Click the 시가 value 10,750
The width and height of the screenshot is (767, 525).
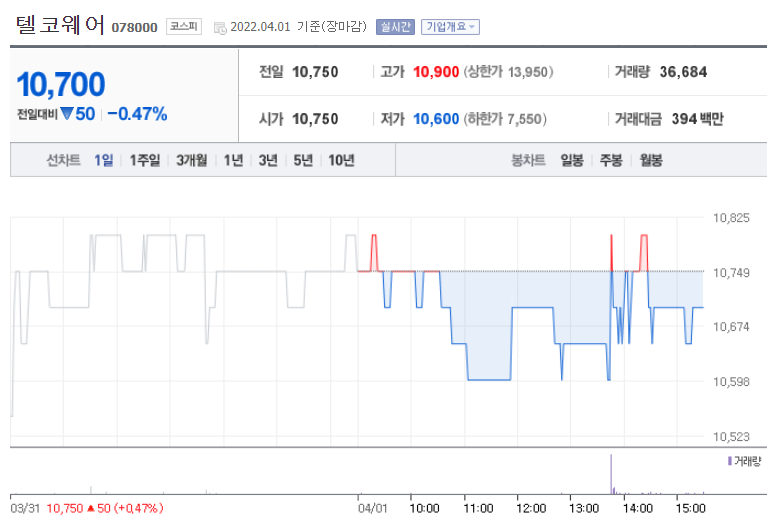tap(315, 119)
